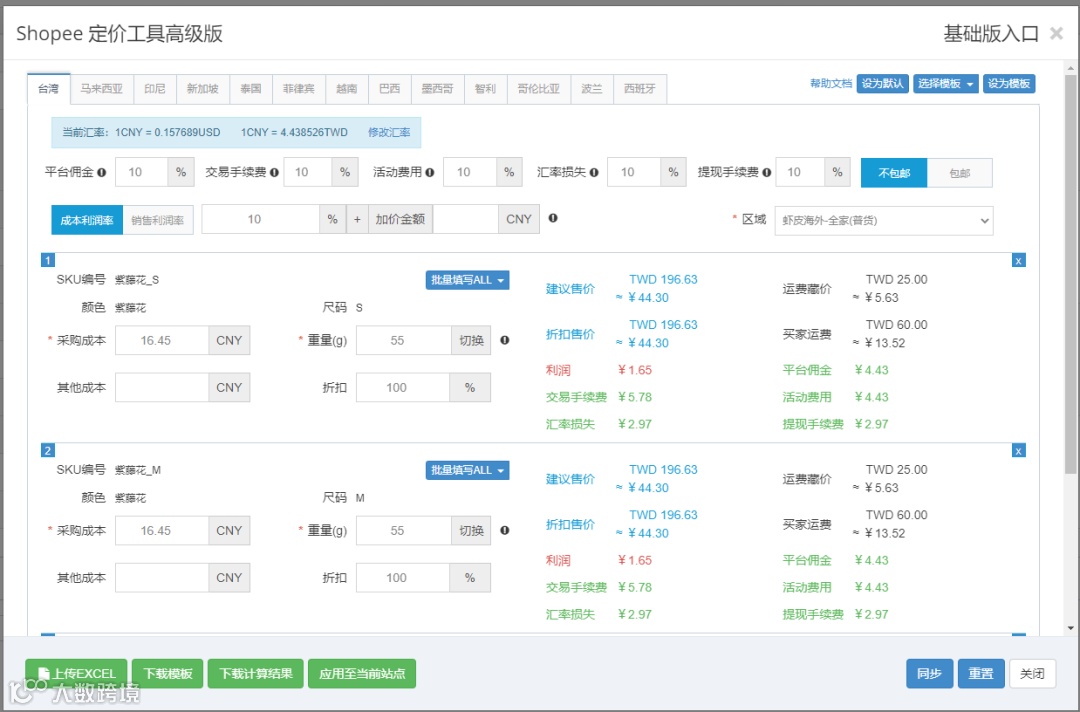Focus 重量(g) input for SKU 紫藤花_M
This screenshot has width=1080, height=712.
pyautogui.click(x=404, y=530)
